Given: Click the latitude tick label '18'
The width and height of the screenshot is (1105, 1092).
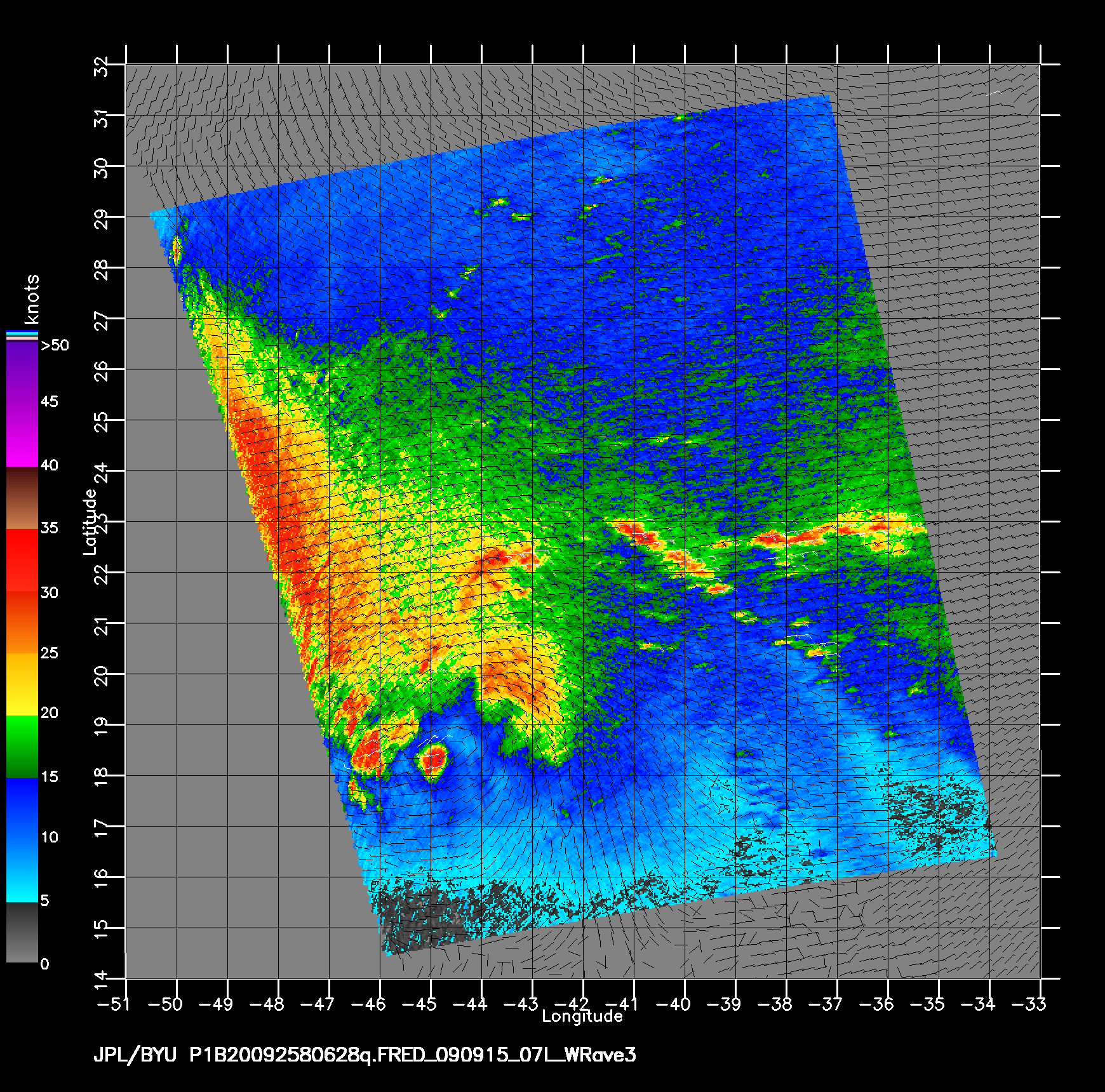Looking at the screenshot, I should pos(102,778).
